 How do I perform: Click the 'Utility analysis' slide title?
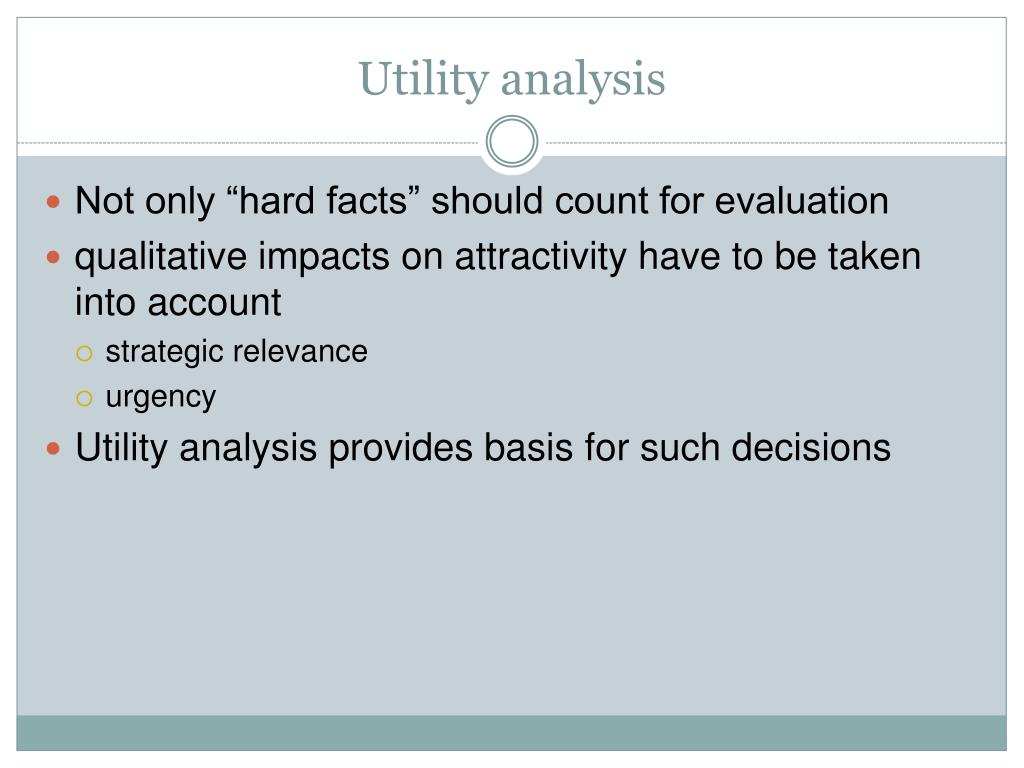(x=511, y=79)
